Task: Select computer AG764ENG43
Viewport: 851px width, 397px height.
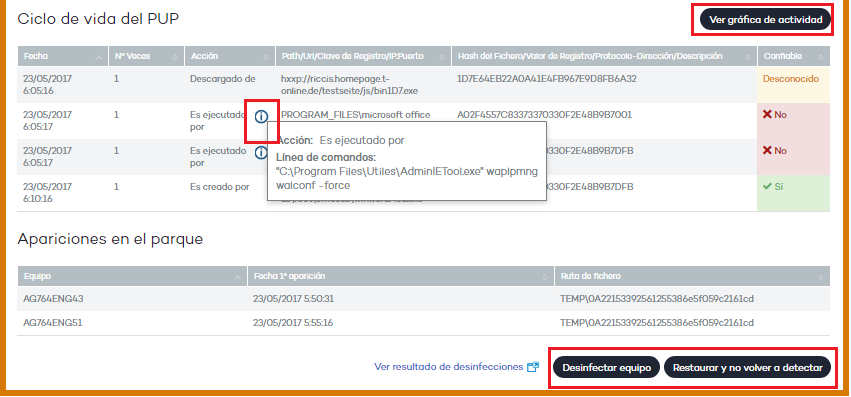Action: tap(53, 299)
